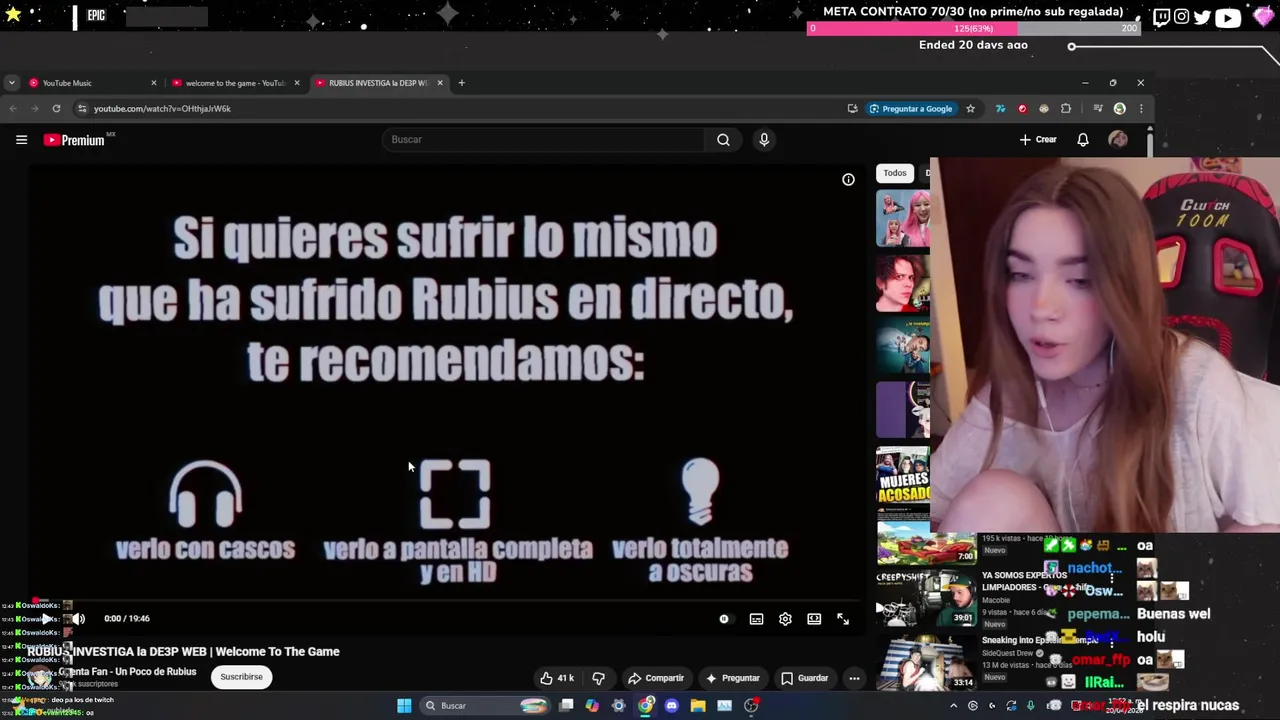1280x720 pixels.
Task: Like the video with 41 k likes
Action: tap(556, 678)
